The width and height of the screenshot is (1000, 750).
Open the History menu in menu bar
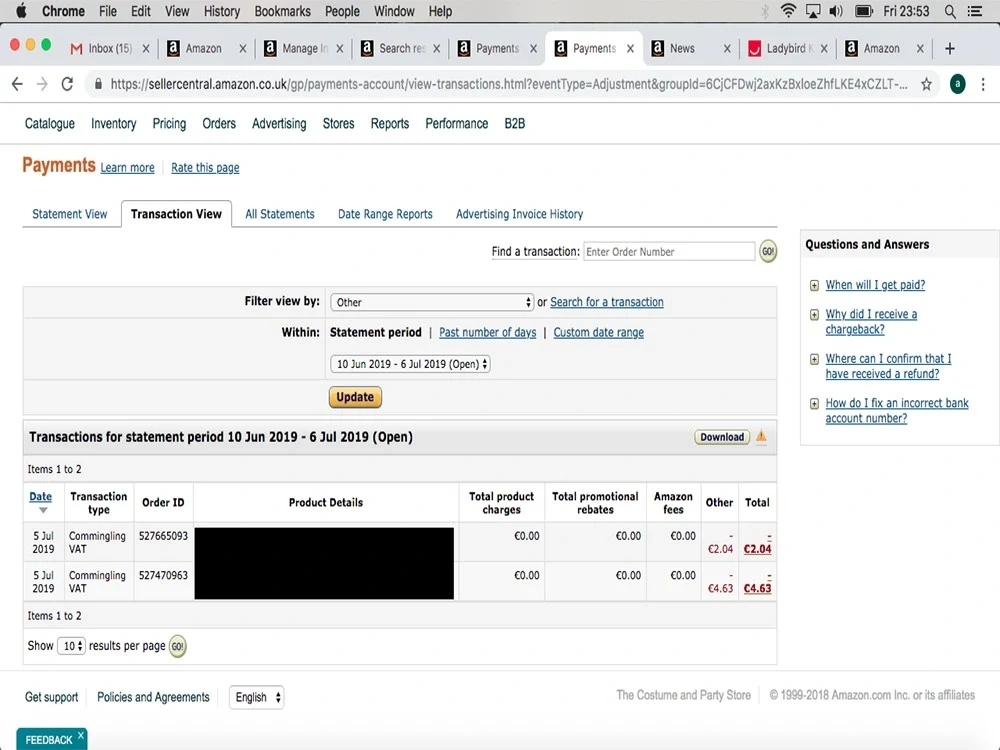click(222, 11)
